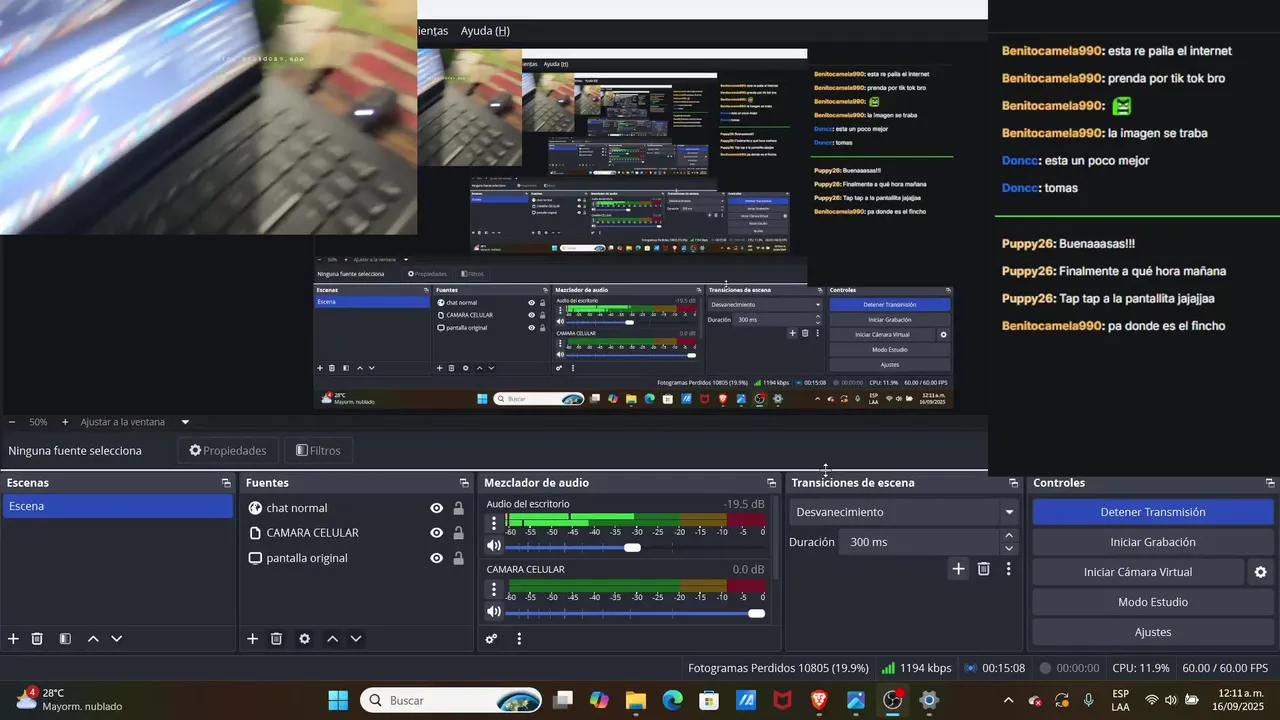
Task: Open OBS Studio taskbar icon
Action: [892, 701]
